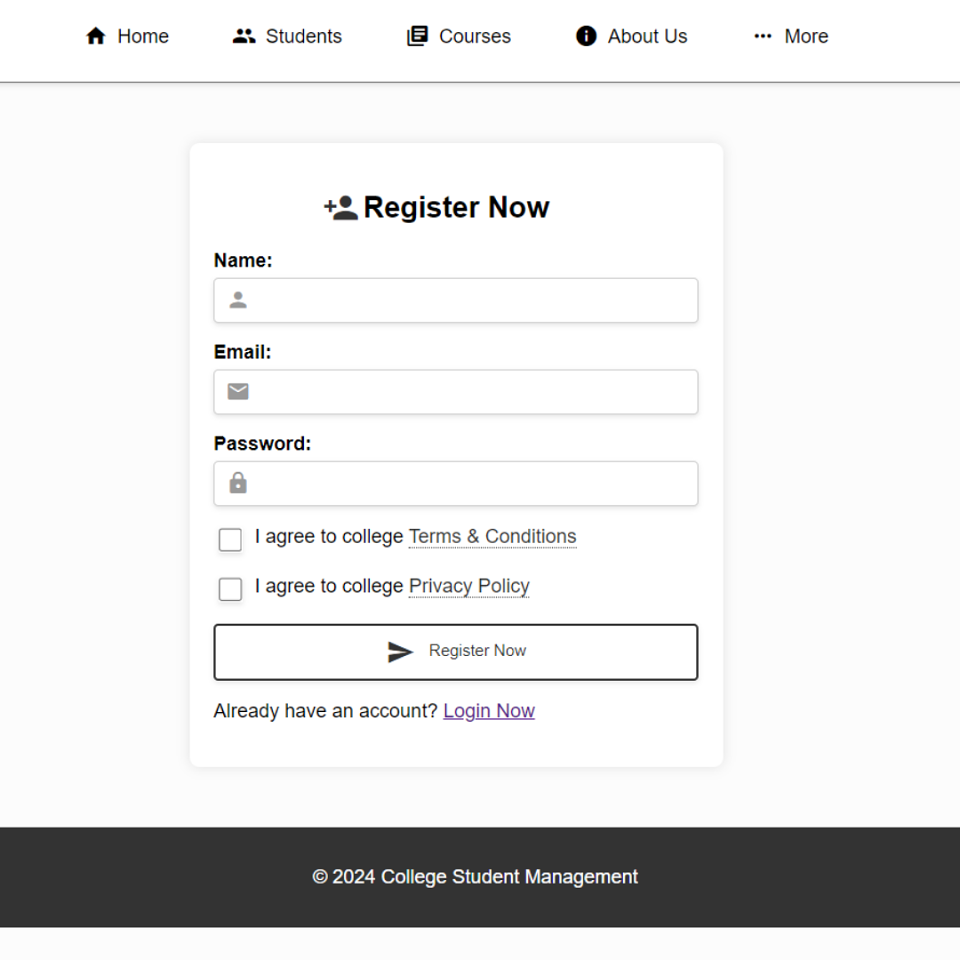Image resolution: width=960 pixels, height=960 pixels.
Task: Open the Terms & Conditions link text
Action: click(x=492, y=536)
